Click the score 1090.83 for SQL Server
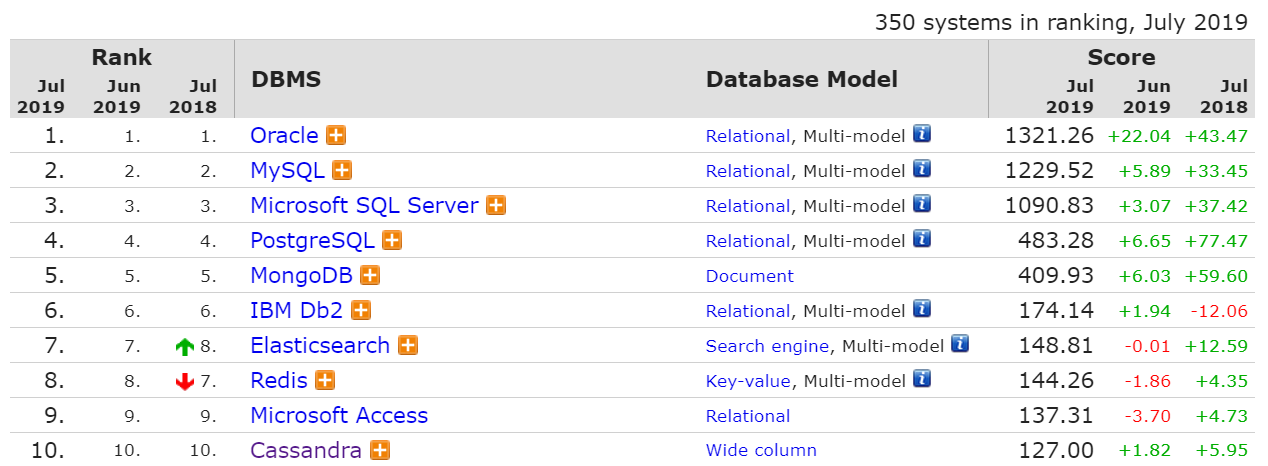This screenshot has height=466, width=1268. [x=1049, y=205]
